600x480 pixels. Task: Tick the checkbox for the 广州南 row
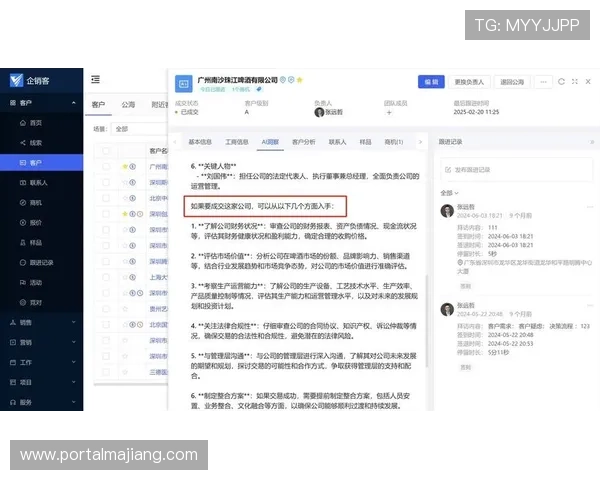(106, 167)
